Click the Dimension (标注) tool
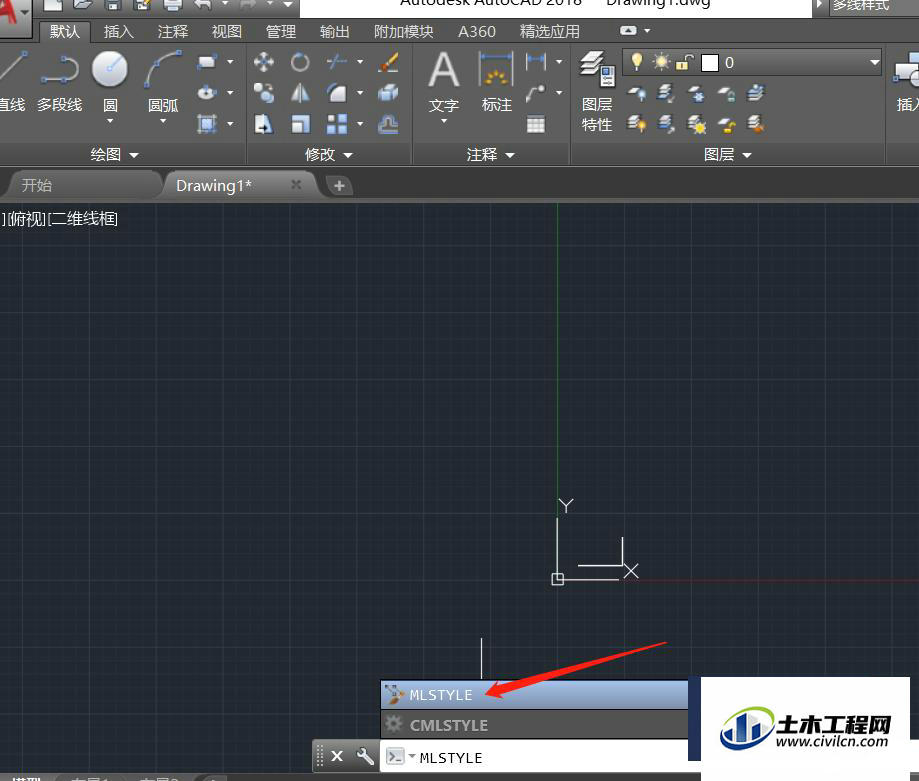This screenshot has width=919, height=781. click(x=496, y=82)
